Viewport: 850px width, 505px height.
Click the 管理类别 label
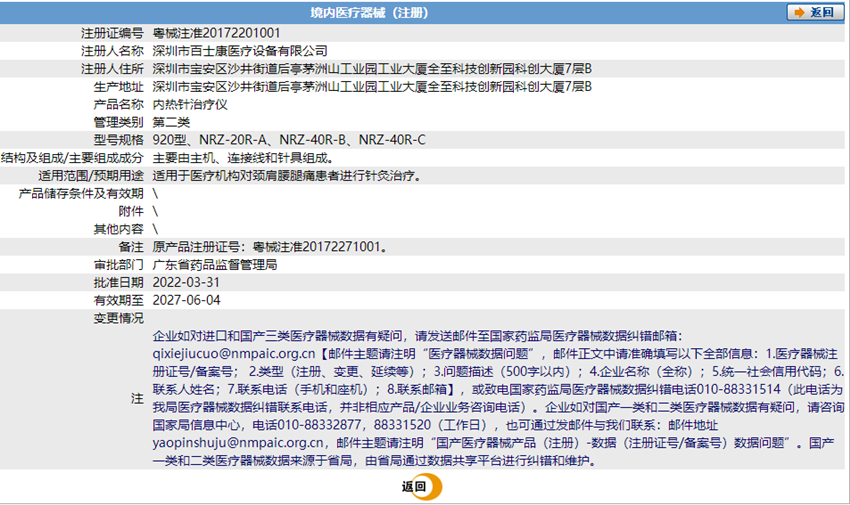[119, 122]
